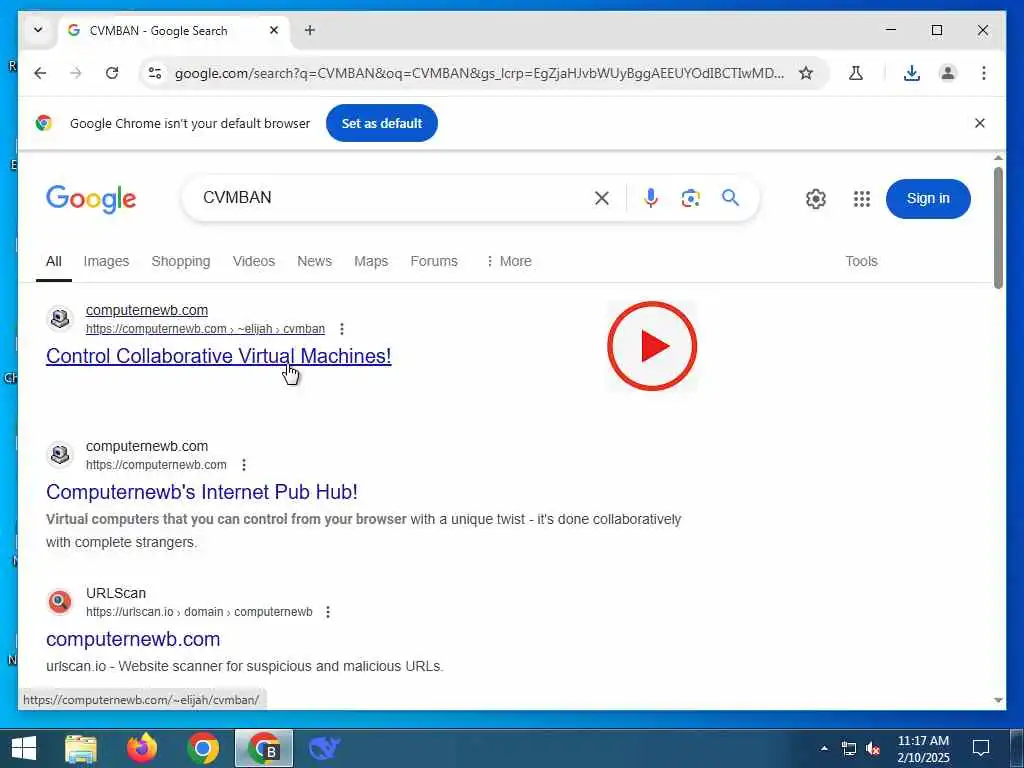The width and height of the screenshot is (1024, 768).
Task: Open the Google apps grid
Action: pyautogui.click(x=862, y=199)
